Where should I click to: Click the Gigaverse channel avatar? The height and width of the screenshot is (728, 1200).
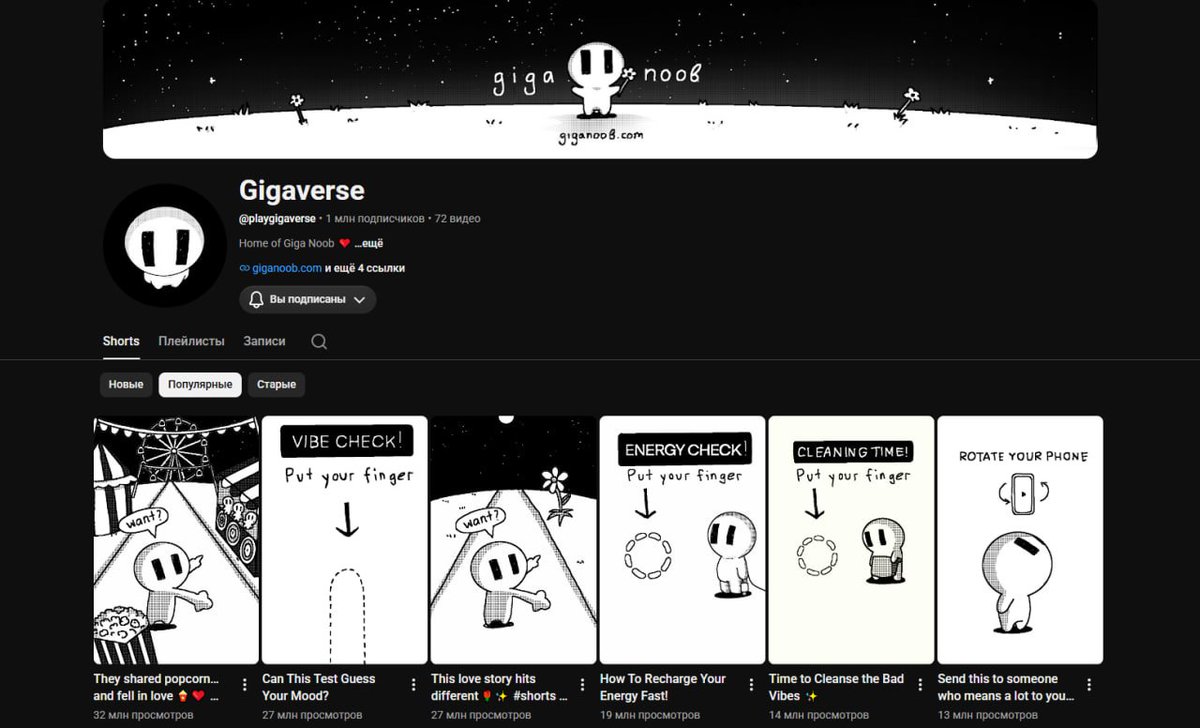[165, 245]
